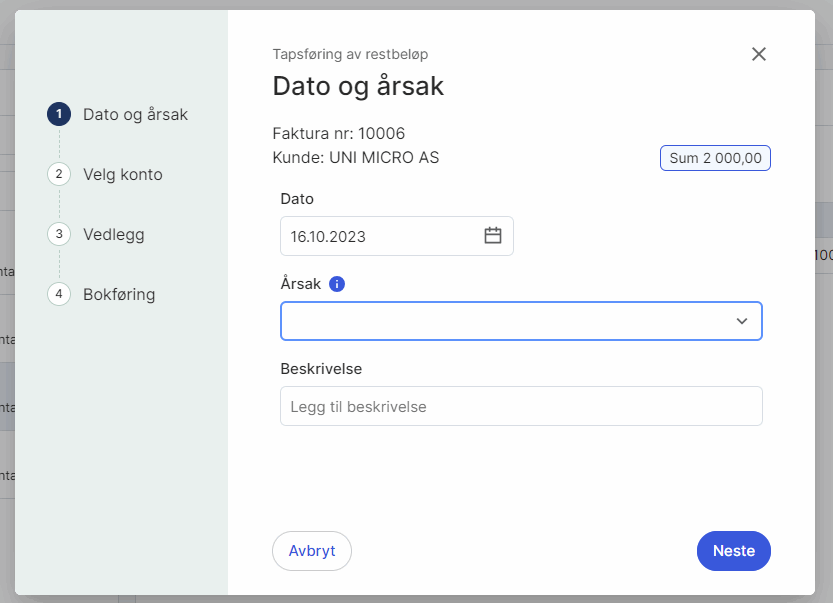
Task: Select step 1 circle in wizard
Action: (59, 114)
